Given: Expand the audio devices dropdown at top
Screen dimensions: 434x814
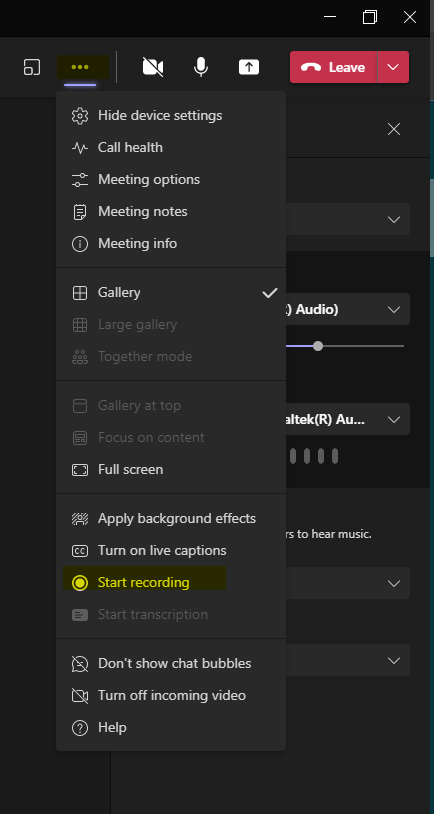Looking at the screenshot, I should click(394, 220).
